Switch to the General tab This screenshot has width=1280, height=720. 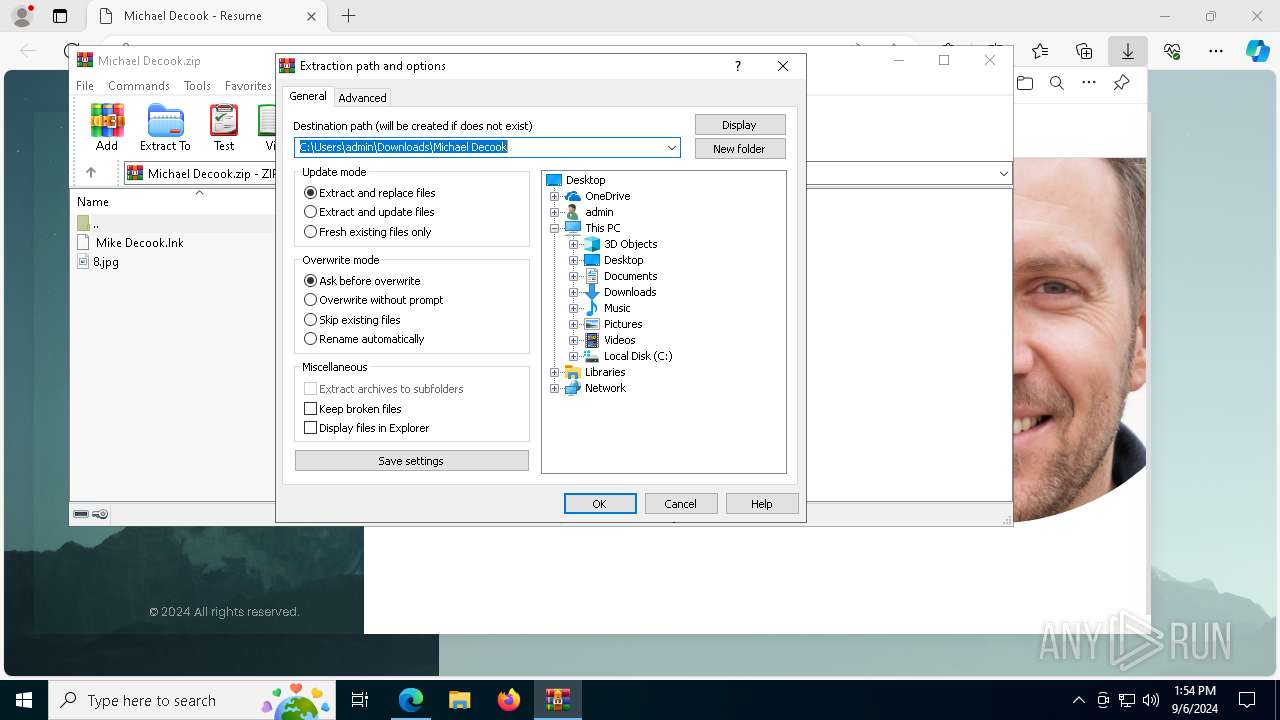tap(308, 96)
